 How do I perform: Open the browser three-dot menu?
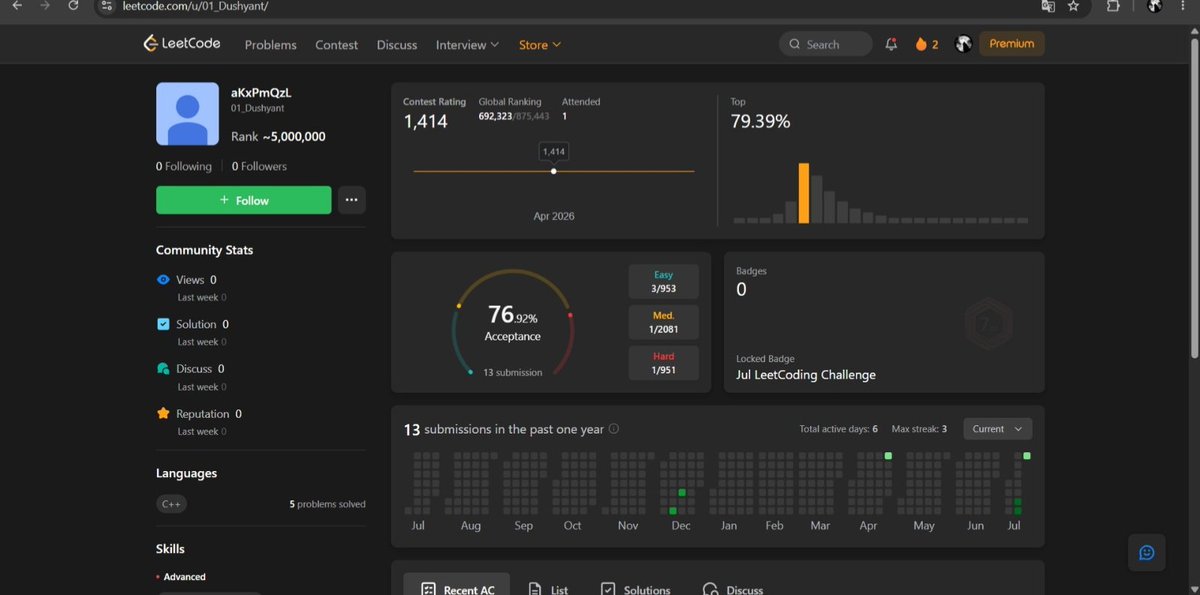tap(1182, 6)
